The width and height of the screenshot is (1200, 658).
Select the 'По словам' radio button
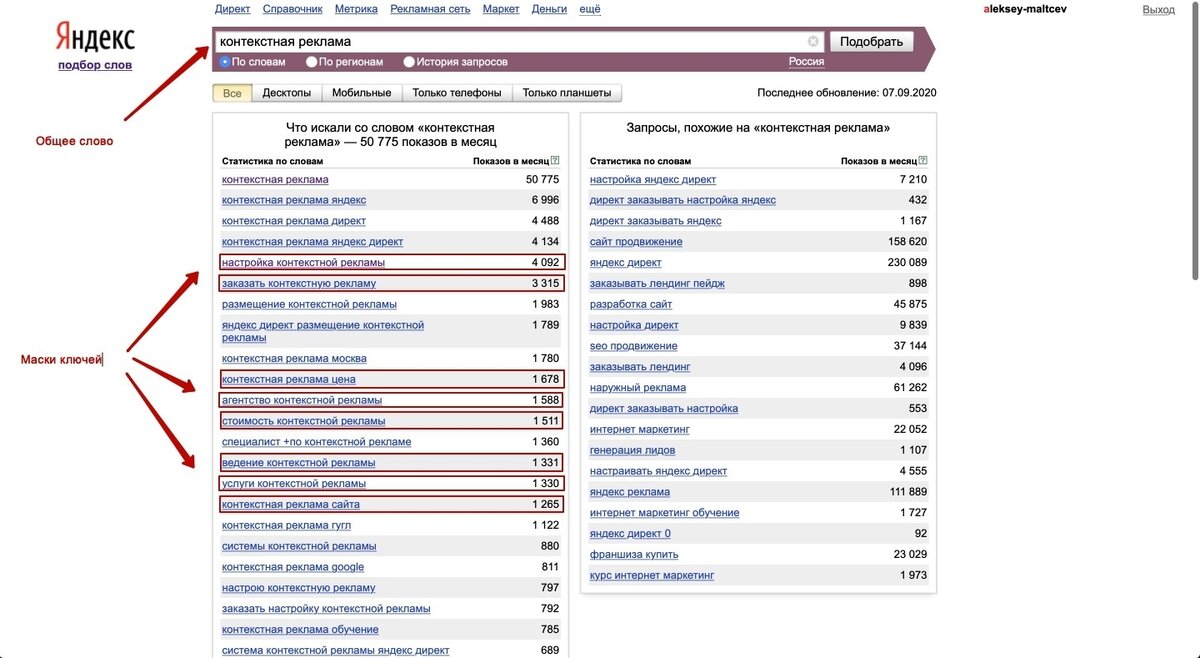(226, 61)
